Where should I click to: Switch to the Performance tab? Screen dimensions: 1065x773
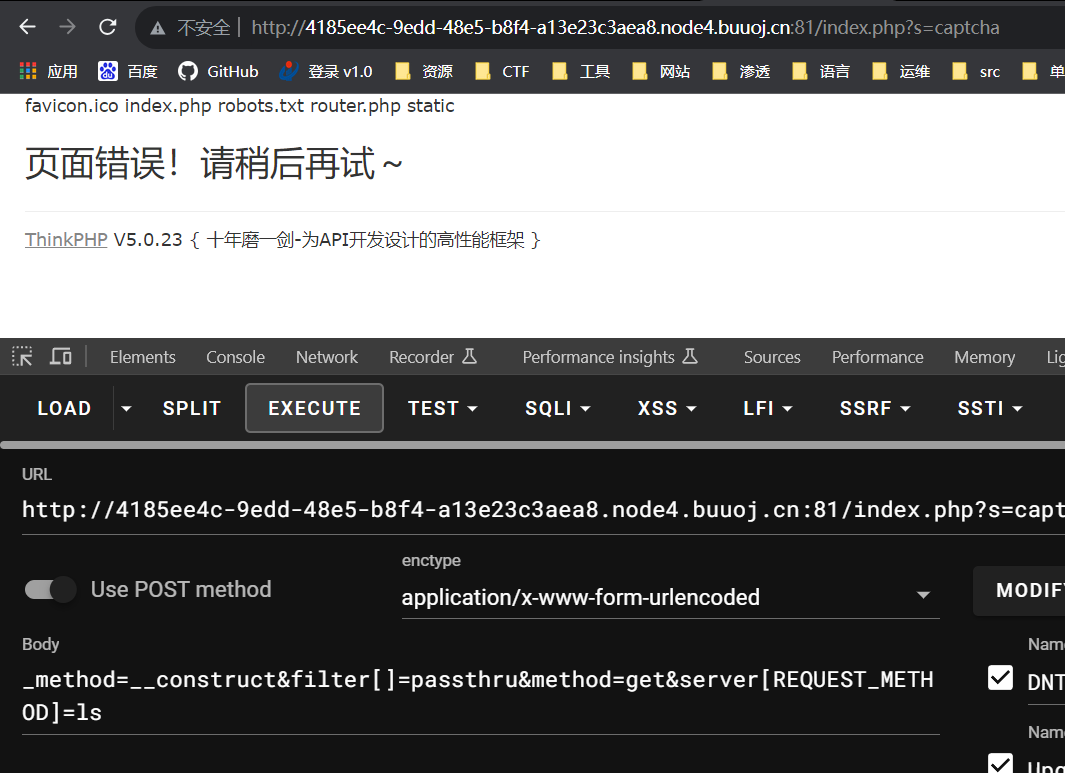878,357
